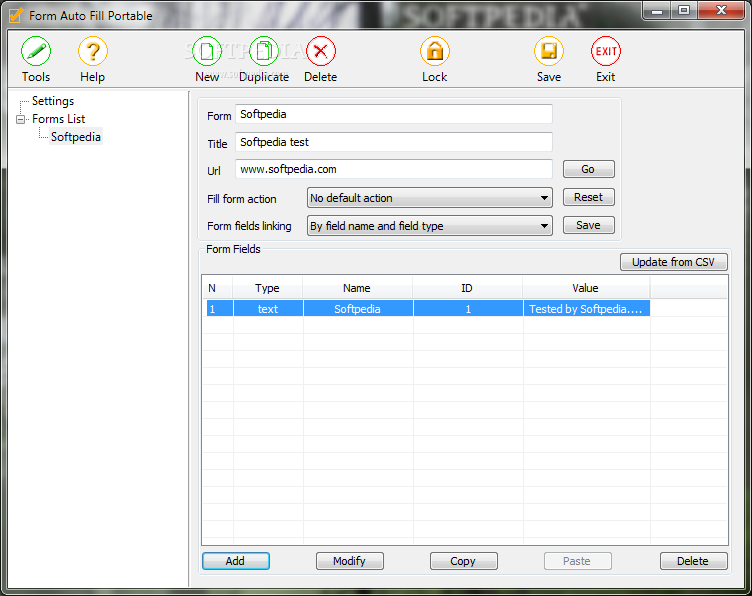
Task: Sort by the Name column header
Action: [x=357, y=288]
